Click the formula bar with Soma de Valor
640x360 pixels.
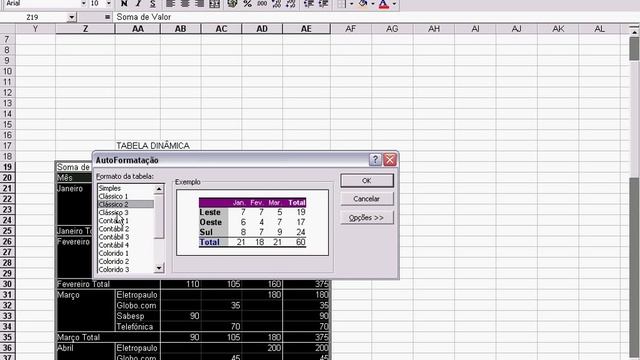376,17
